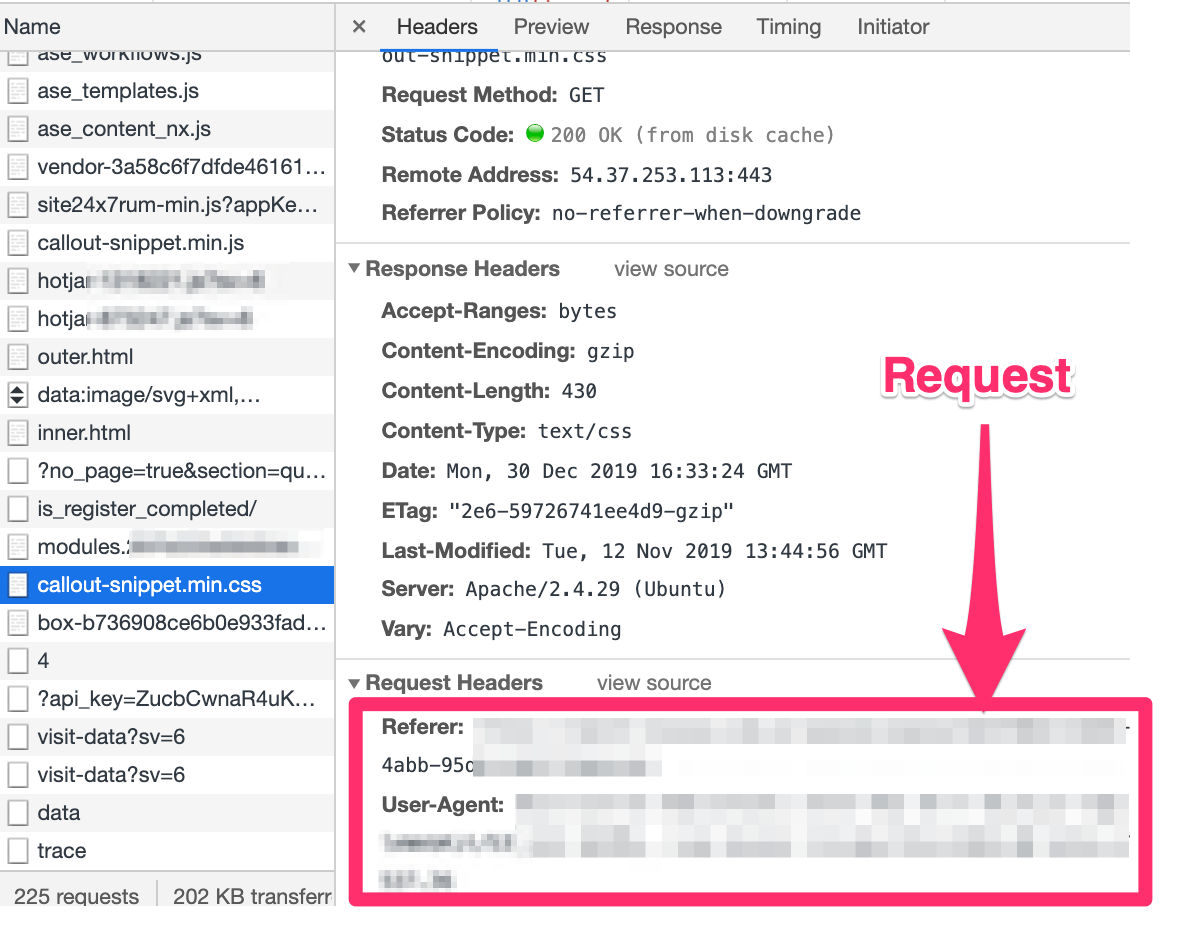Collapse the Request Headers section
The height and width of the screenshot is (948, 1194).
[354, 684]
